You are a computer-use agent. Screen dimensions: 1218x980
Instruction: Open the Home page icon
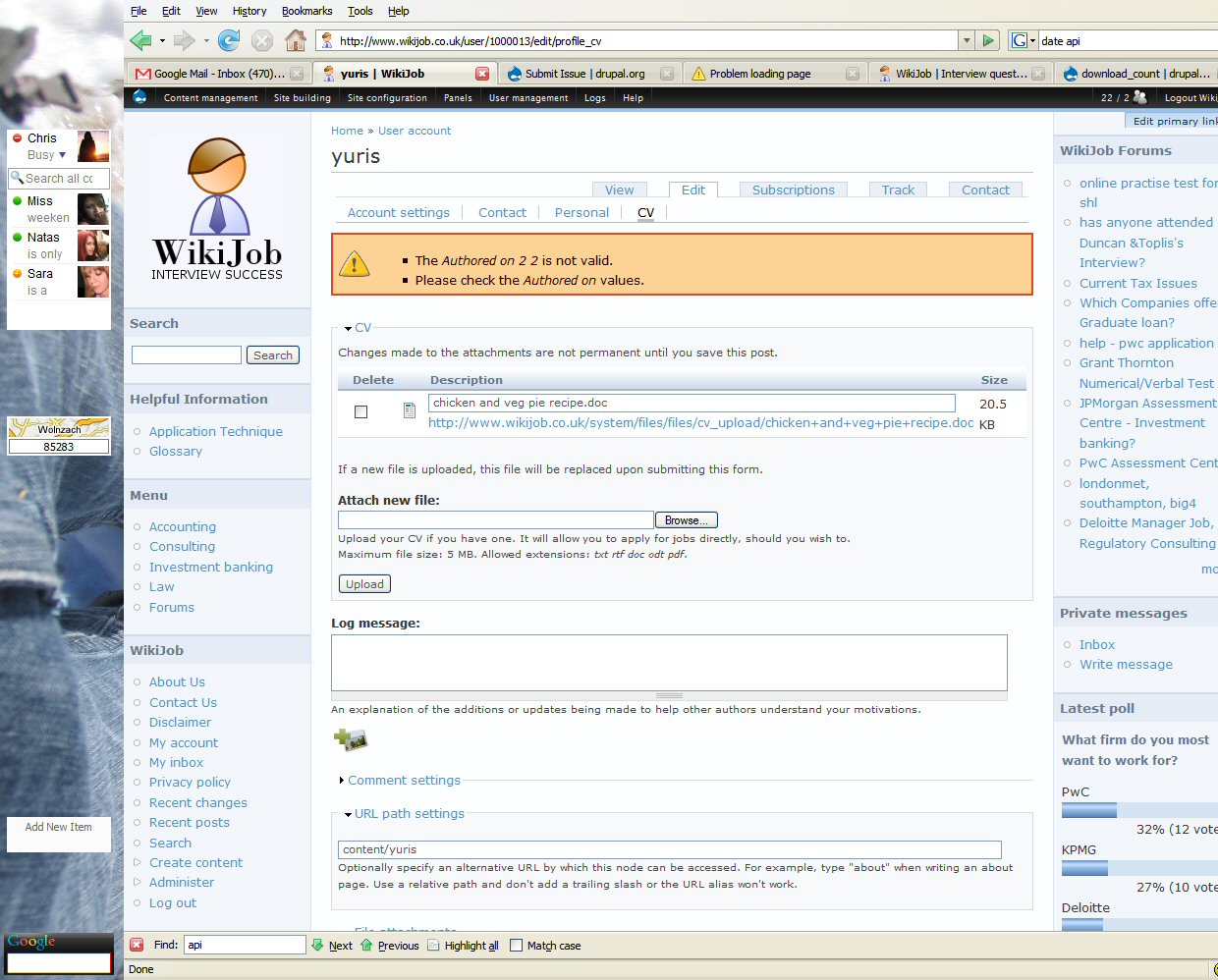(x=296, y=40)
